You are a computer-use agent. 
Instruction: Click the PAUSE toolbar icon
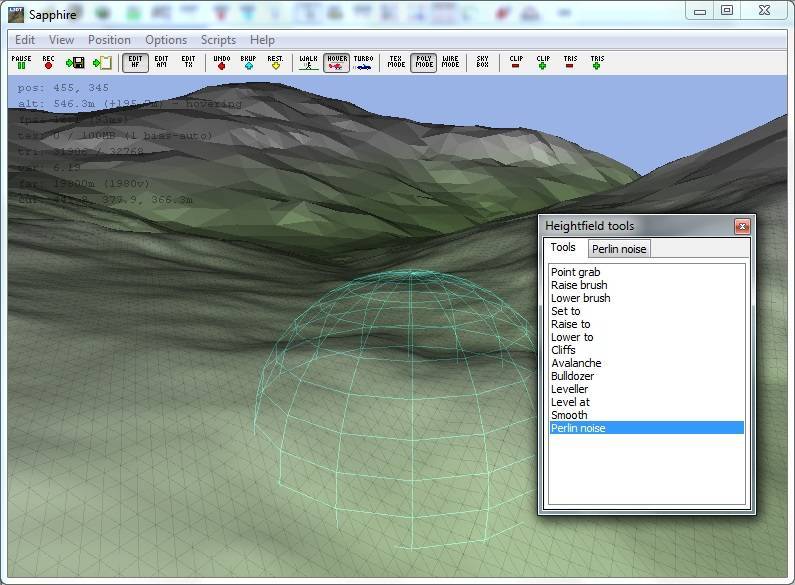tap(21, 63)
